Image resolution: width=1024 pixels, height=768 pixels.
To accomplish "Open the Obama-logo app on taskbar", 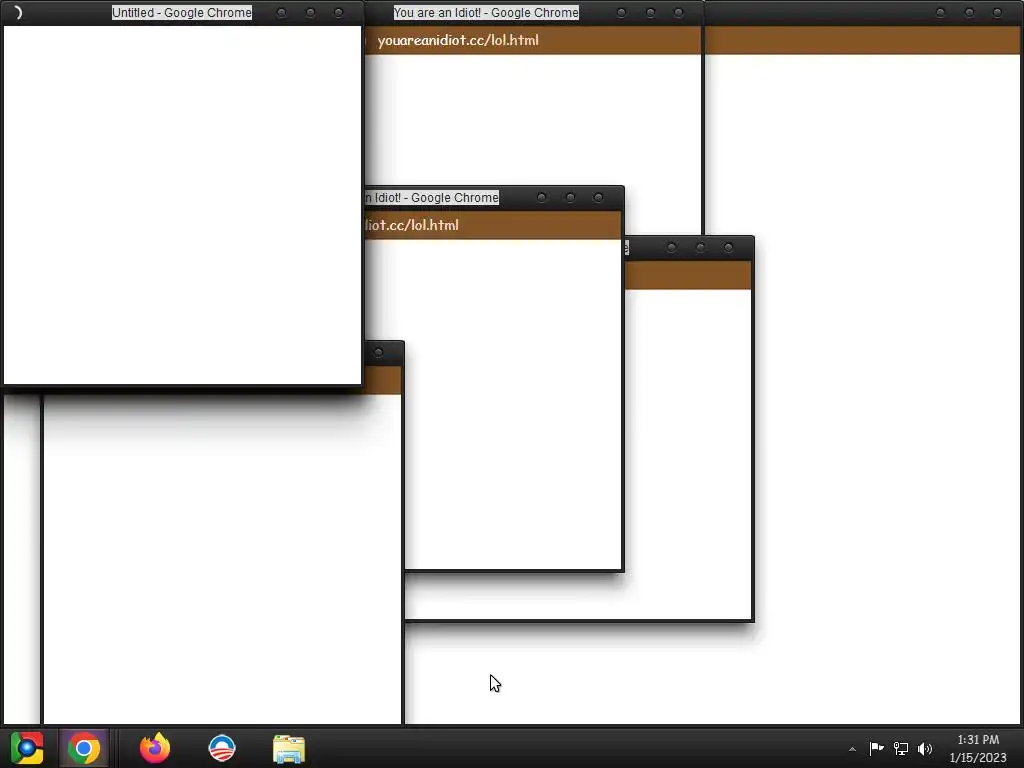I will pos(222,748).
